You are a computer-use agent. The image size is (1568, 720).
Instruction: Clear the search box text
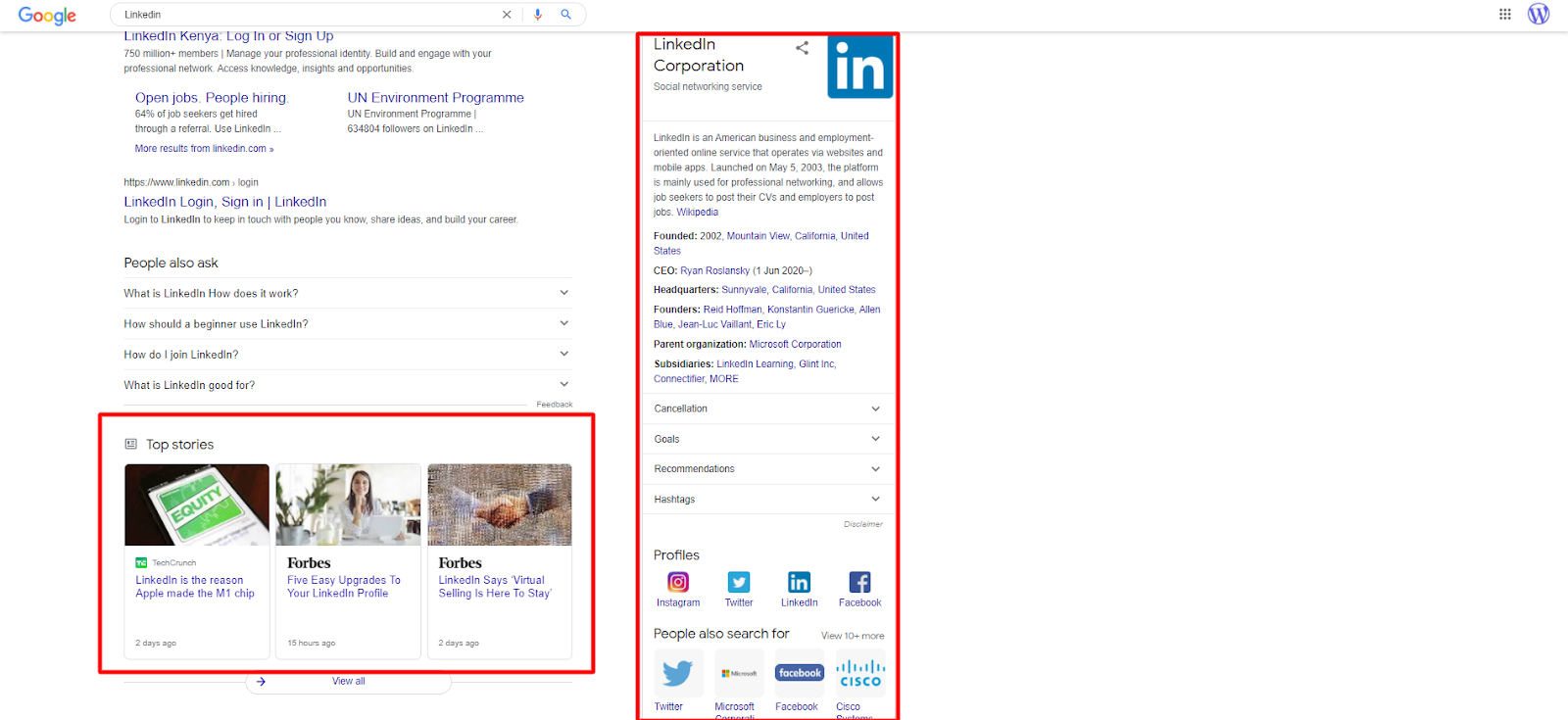pos(507,15)
